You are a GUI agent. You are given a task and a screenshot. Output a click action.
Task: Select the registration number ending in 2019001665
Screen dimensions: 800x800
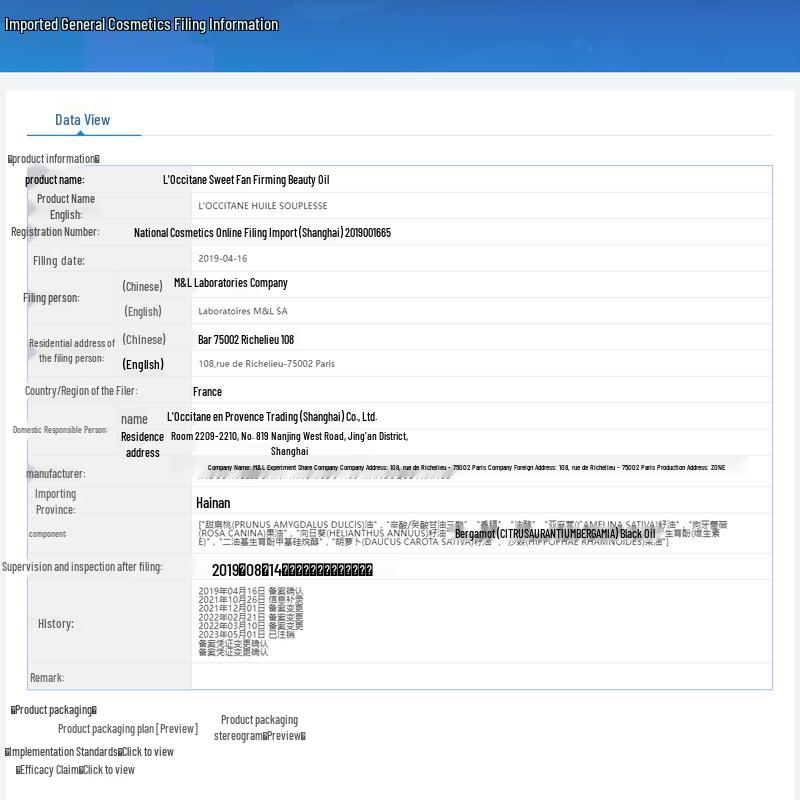262,233
